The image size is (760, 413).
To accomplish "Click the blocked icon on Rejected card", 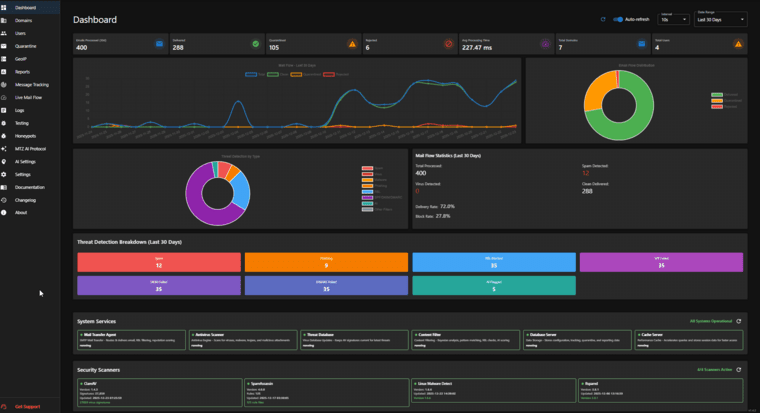I will (x=448, y=44).
